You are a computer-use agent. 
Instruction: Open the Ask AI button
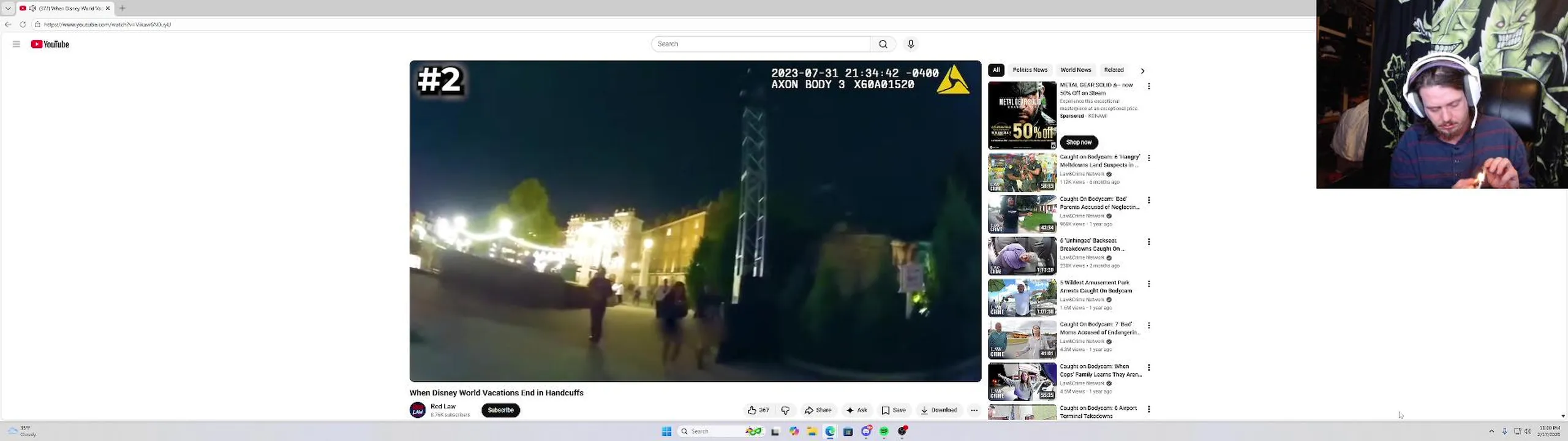point(857,410)
